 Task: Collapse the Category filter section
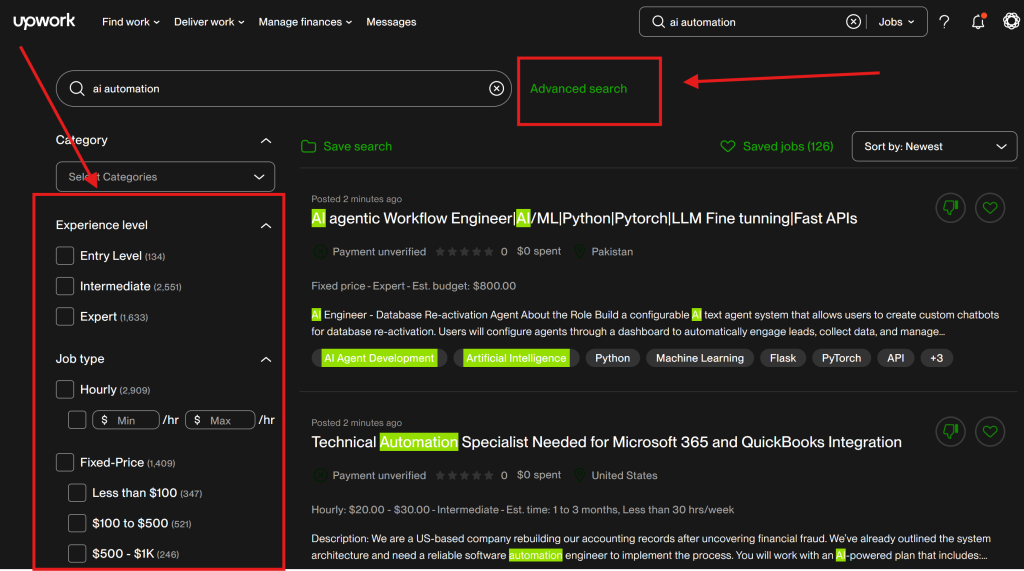(266, 140)
